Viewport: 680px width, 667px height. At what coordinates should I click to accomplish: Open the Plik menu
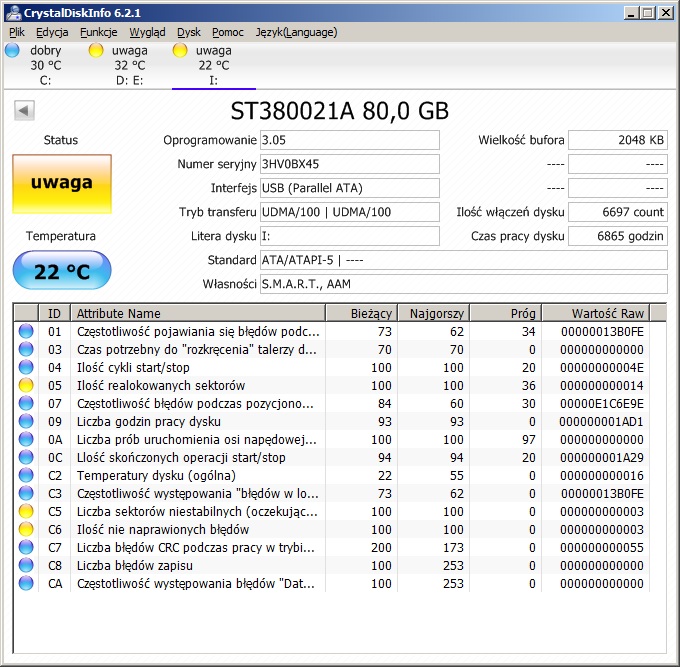point(17,32)
